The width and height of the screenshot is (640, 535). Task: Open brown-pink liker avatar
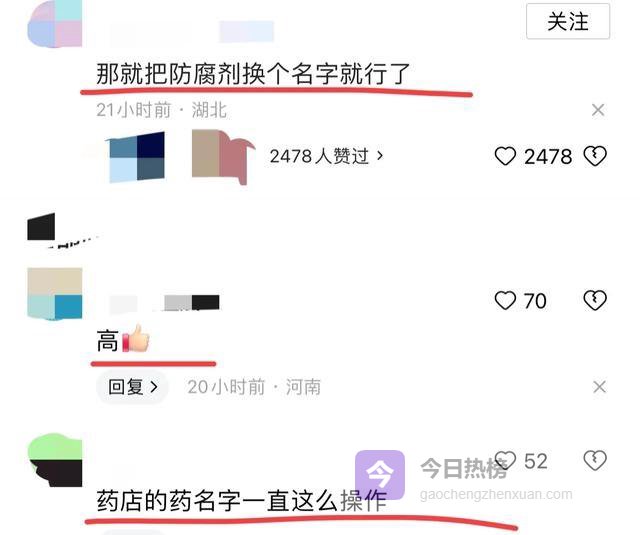[x=223, y=157]
